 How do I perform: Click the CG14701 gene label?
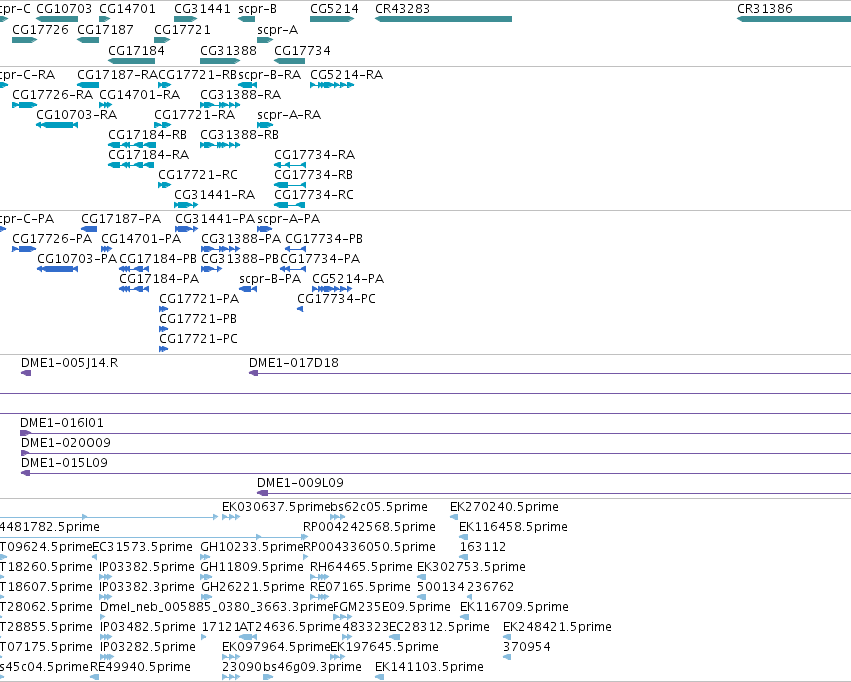pyautogui.click(x=128, y=9)
